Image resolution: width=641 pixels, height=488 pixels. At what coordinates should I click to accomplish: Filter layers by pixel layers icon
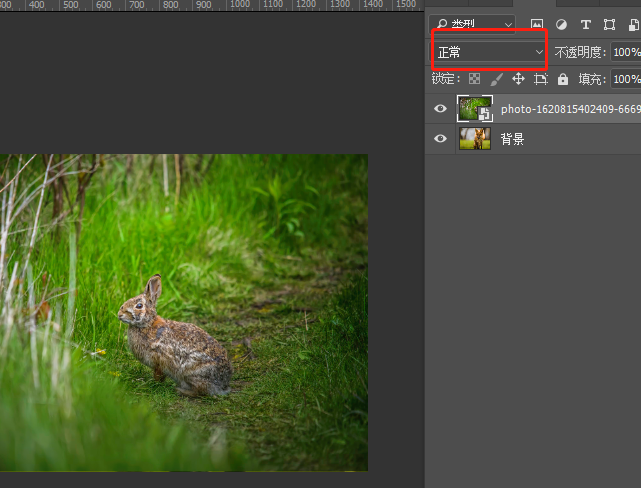[x=537, y=25]
